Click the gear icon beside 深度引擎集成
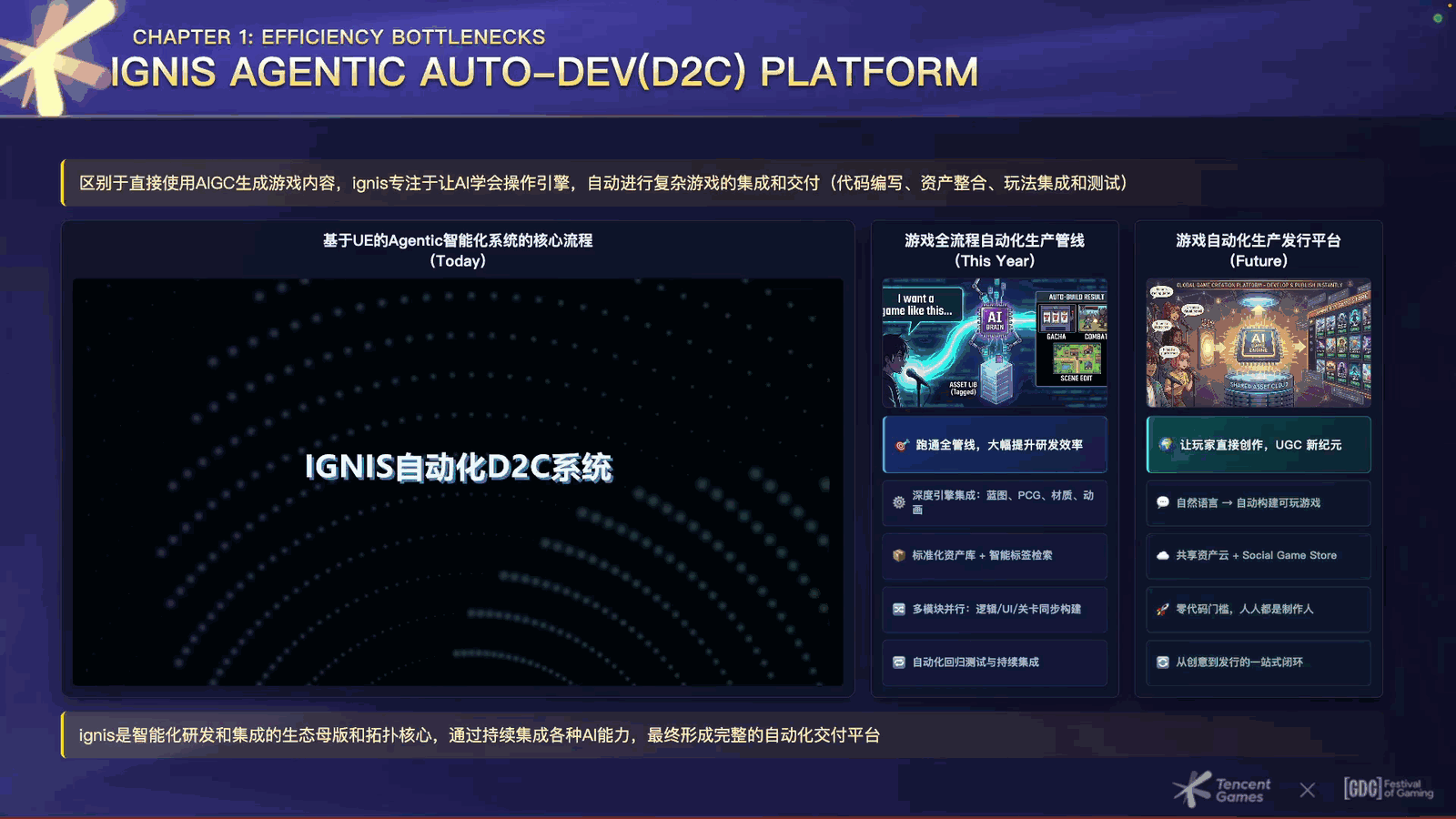Image resolution: width=1456 pixels, height=819 pixels. pos(899,502)
